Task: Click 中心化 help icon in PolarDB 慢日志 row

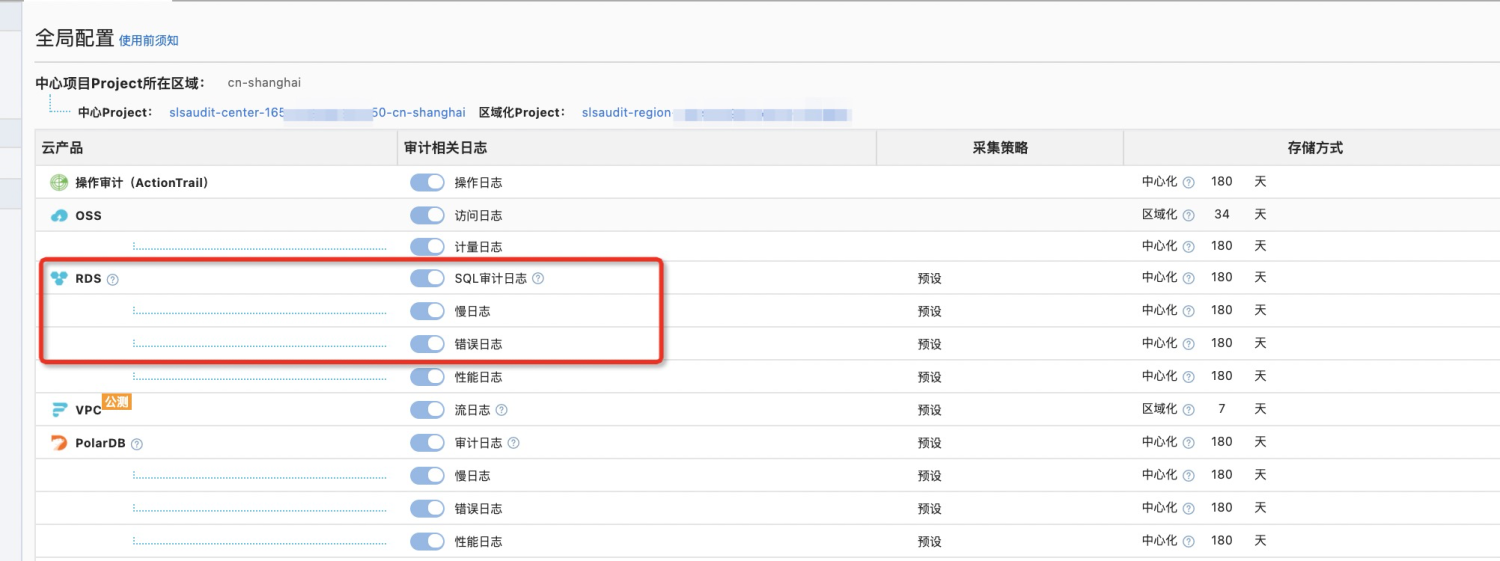Action: click(1189, 475)
